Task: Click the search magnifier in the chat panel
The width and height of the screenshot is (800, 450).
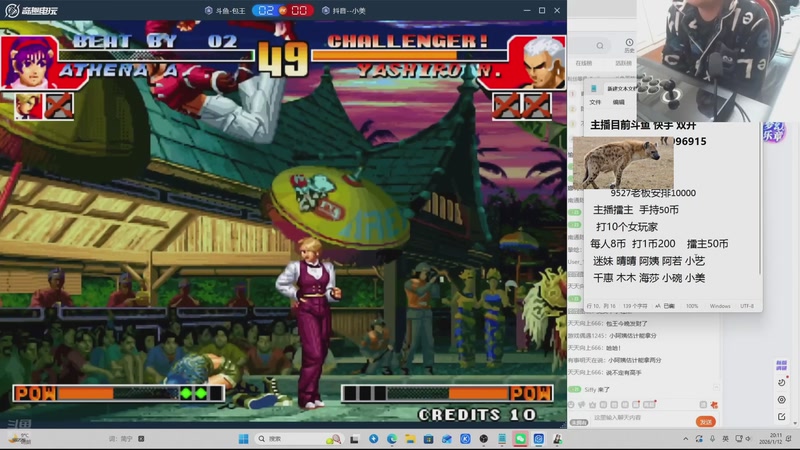Action: point(600,46)
